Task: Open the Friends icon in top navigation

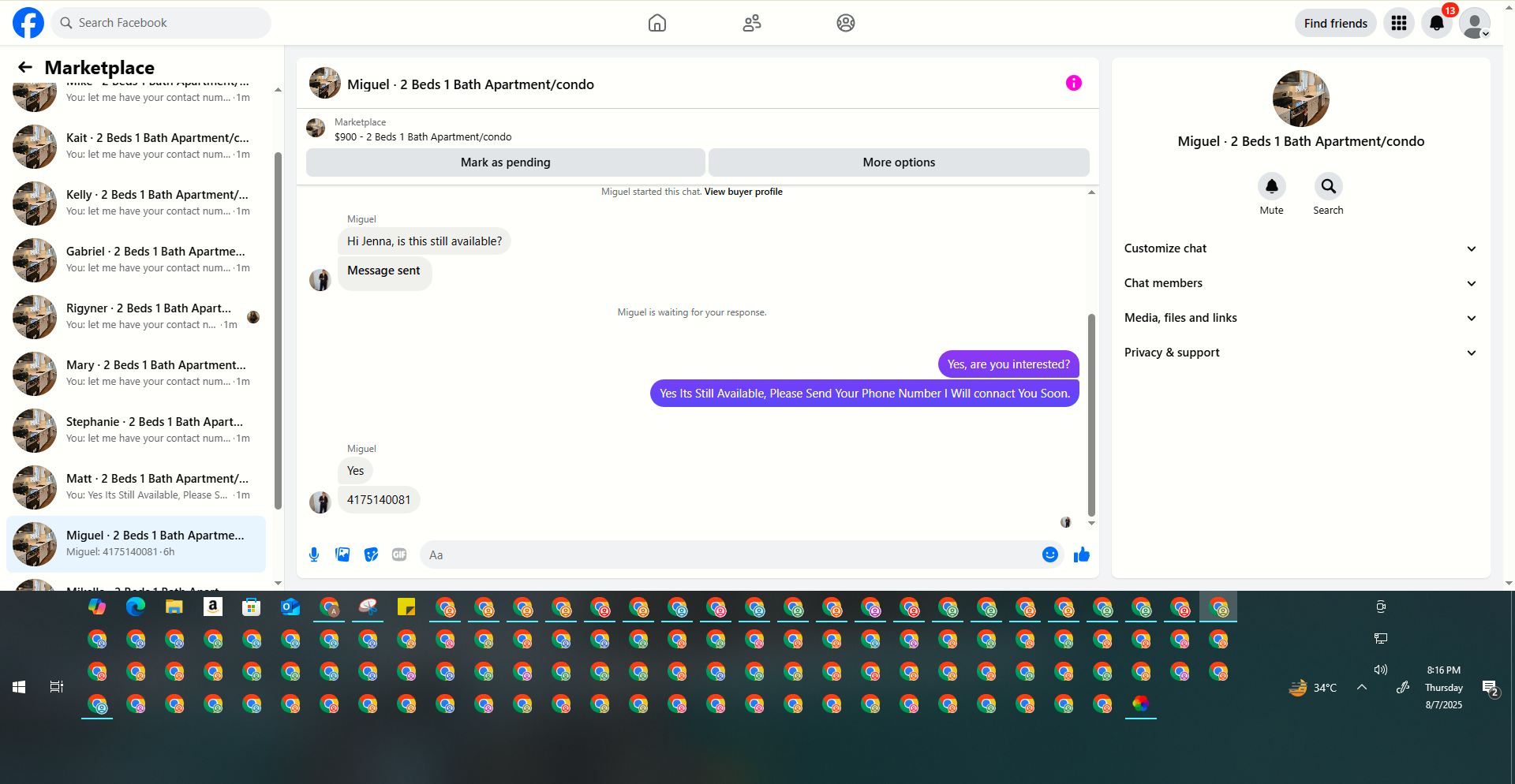Action: [752, 23]
